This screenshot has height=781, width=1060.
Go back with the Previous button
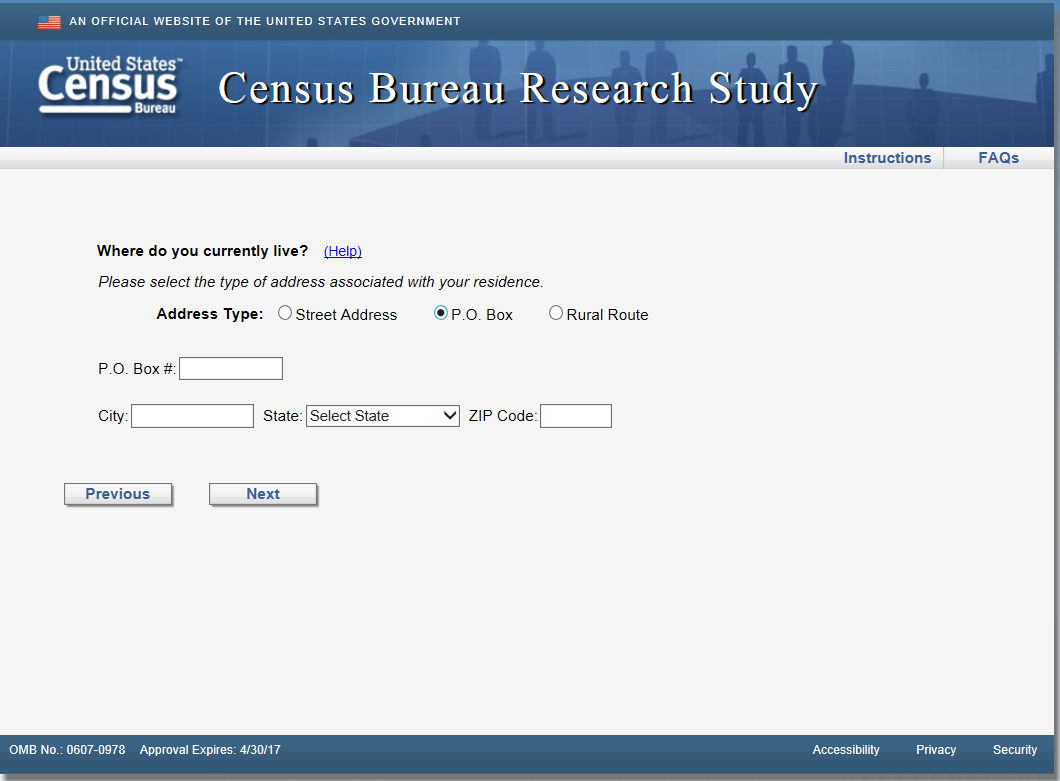tap(118, 494)
